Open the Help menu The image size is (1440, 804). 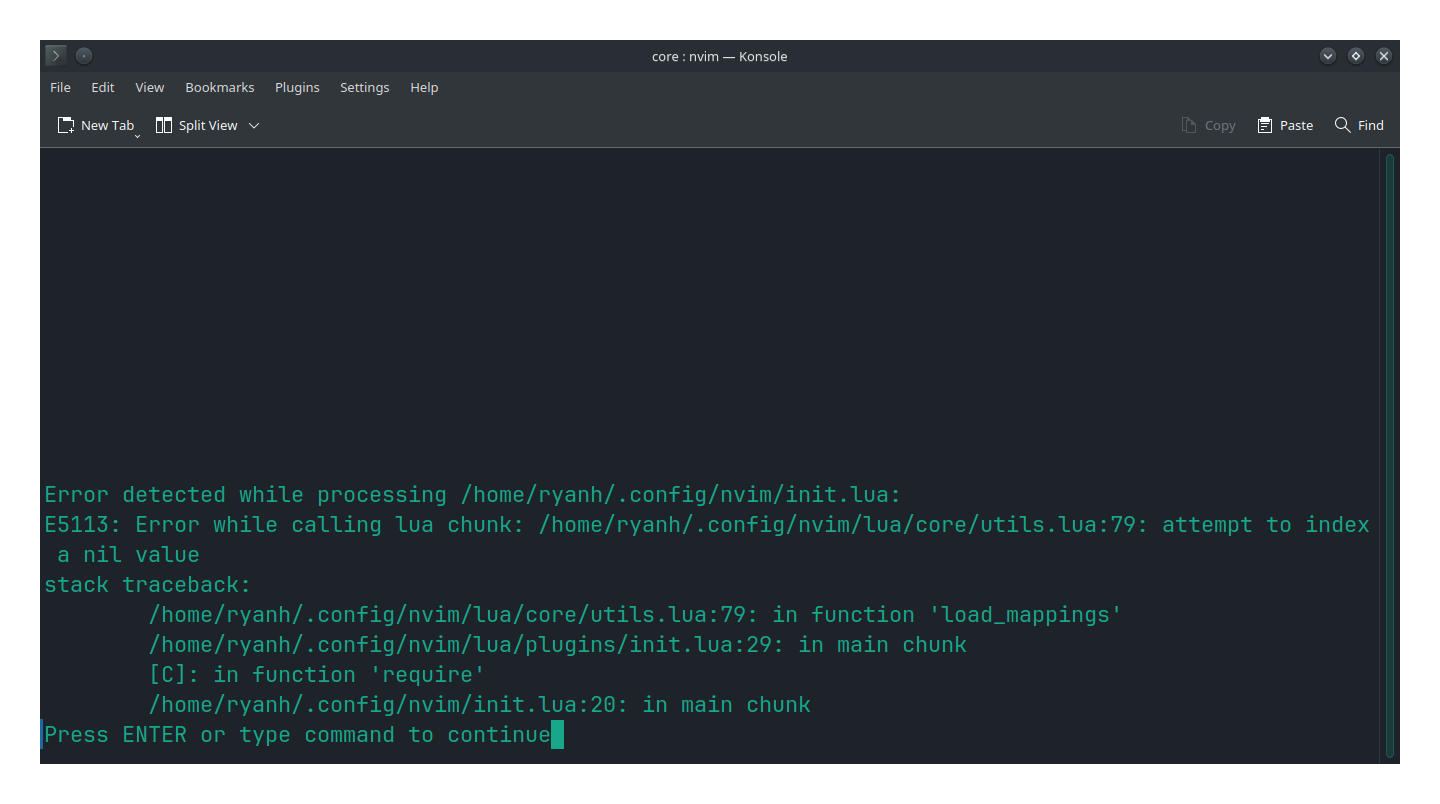[424, 87]
